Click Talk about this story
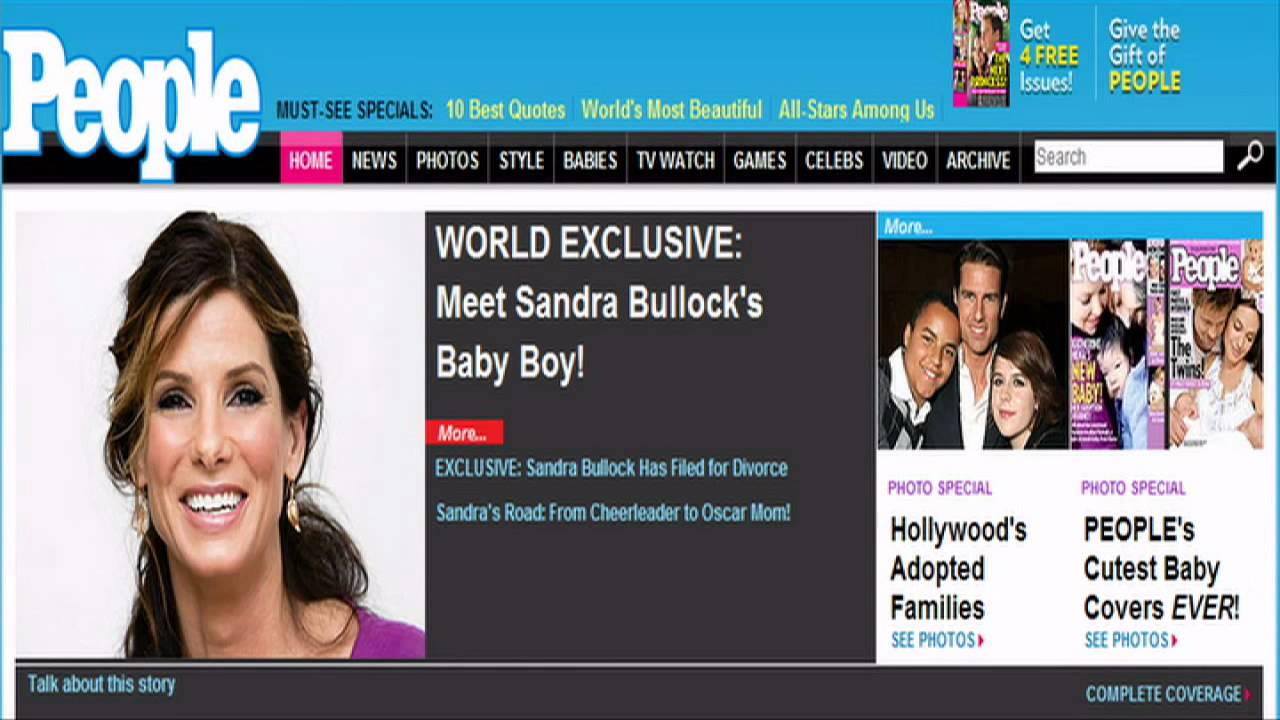This screenshot has height=720, width=1280. pyautogui.click(x=101, y=684)
